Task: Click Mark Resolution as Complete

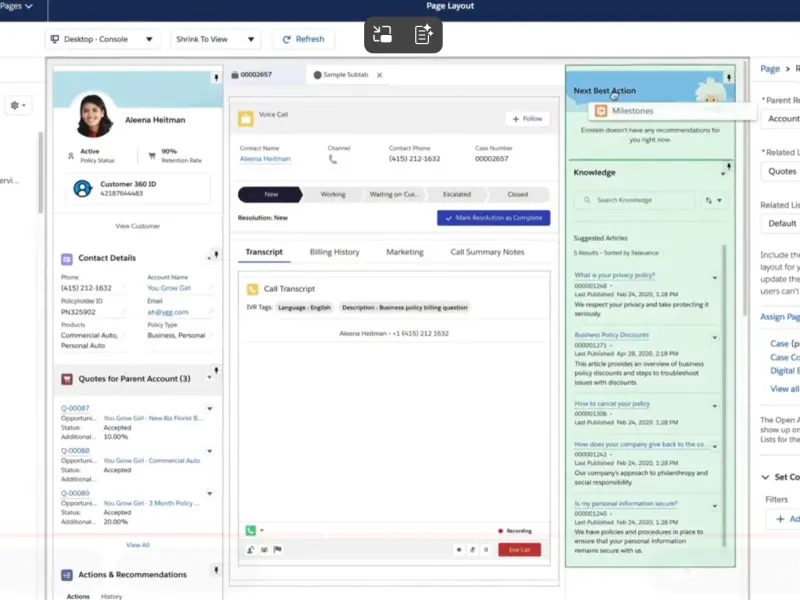Action: tap(493, 217)
